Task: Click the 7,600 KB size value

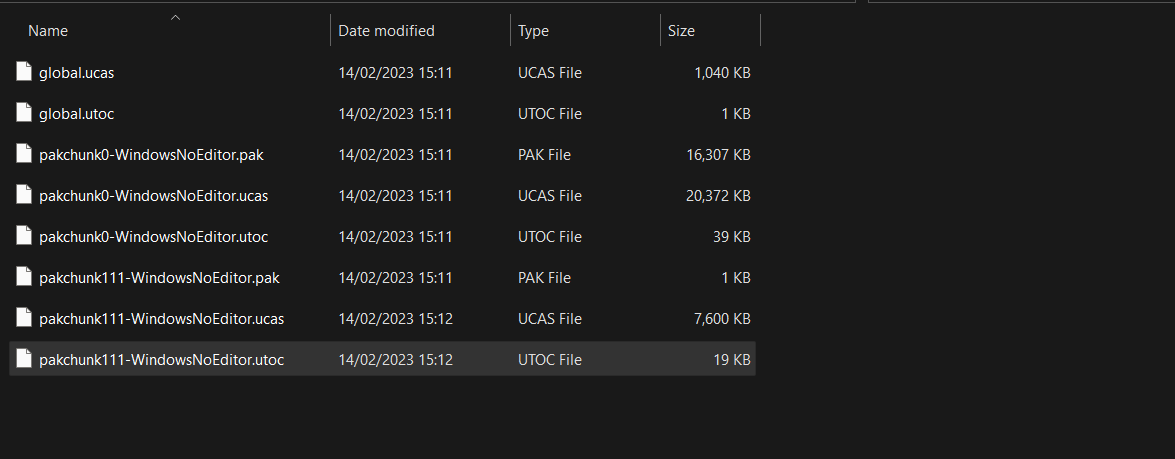Action: point(722,318)
